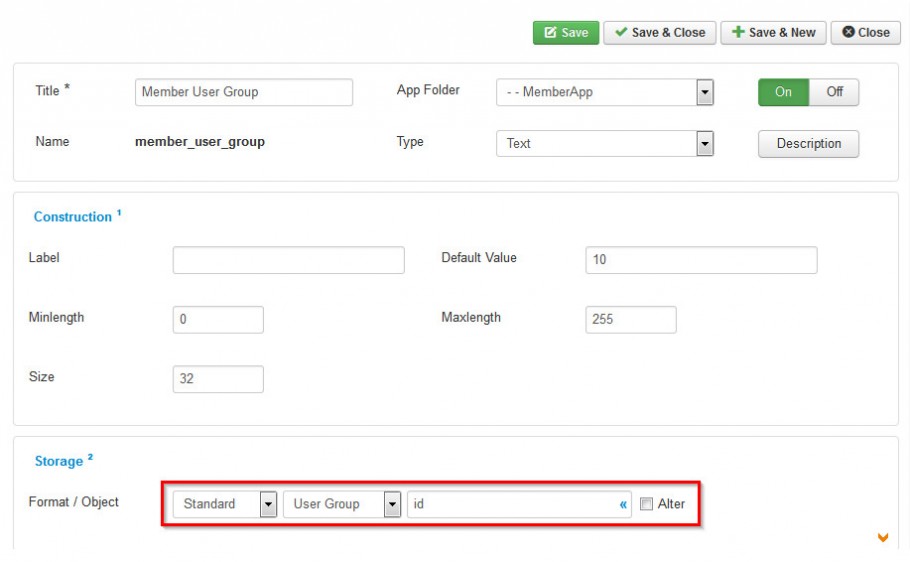Switch the field status to Off
The height and width of the screenshot is (562, 910).
tap(834, 92)
